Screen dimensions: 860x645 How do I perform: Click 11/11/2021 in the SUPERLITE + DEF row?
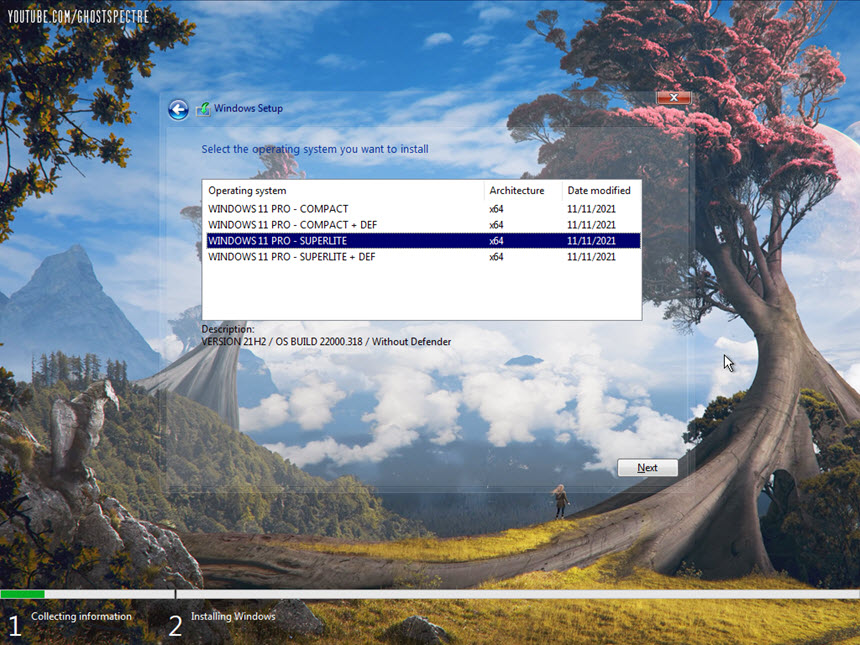[x=591, y=257]
